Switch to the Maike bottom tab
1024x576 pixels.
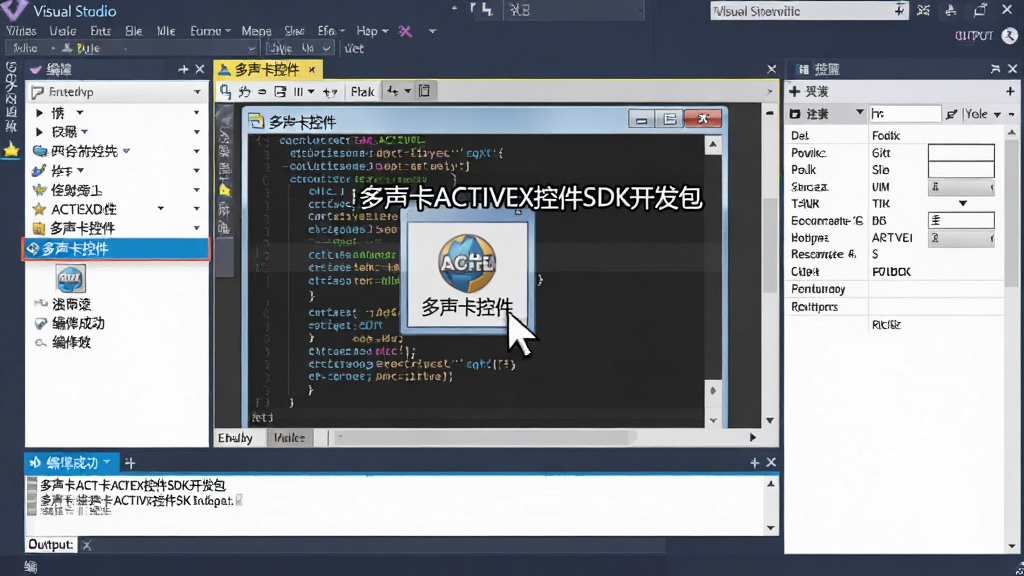[x=289, y=438]
